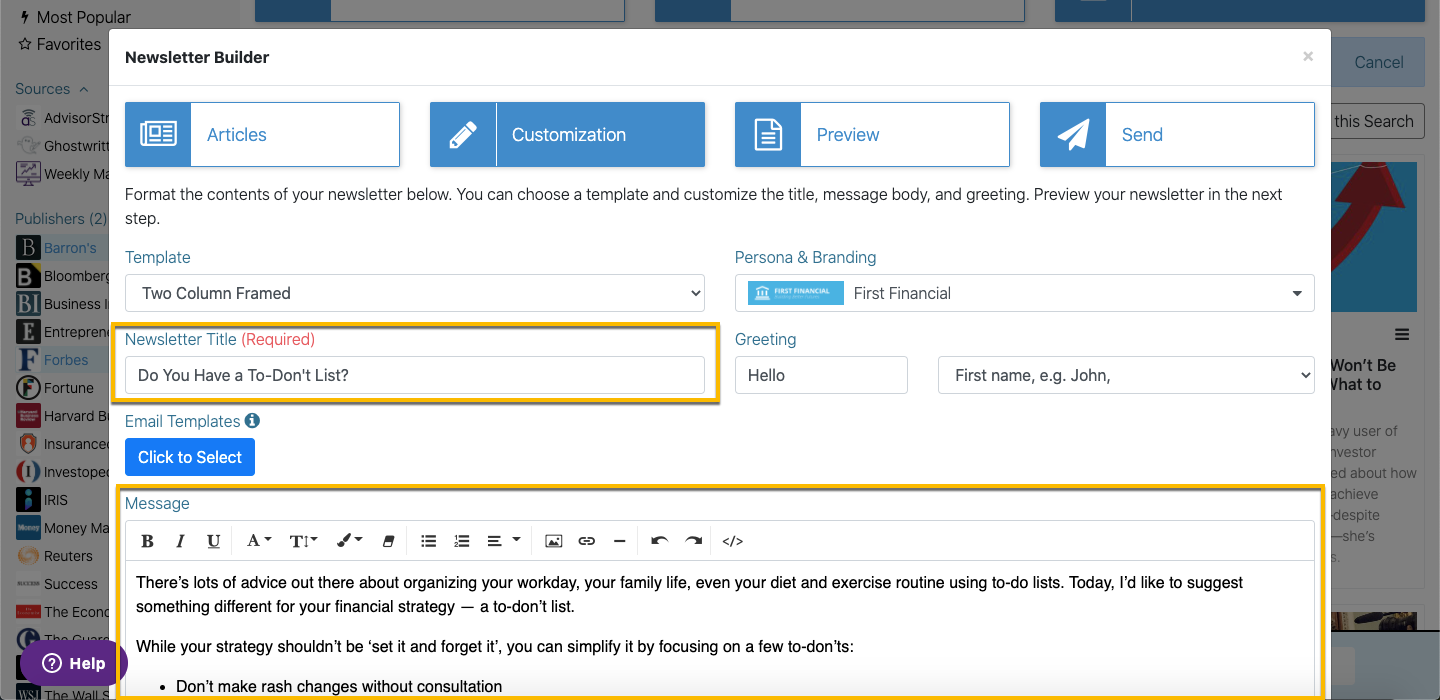Switch to HTML code view

pos(733,541)
